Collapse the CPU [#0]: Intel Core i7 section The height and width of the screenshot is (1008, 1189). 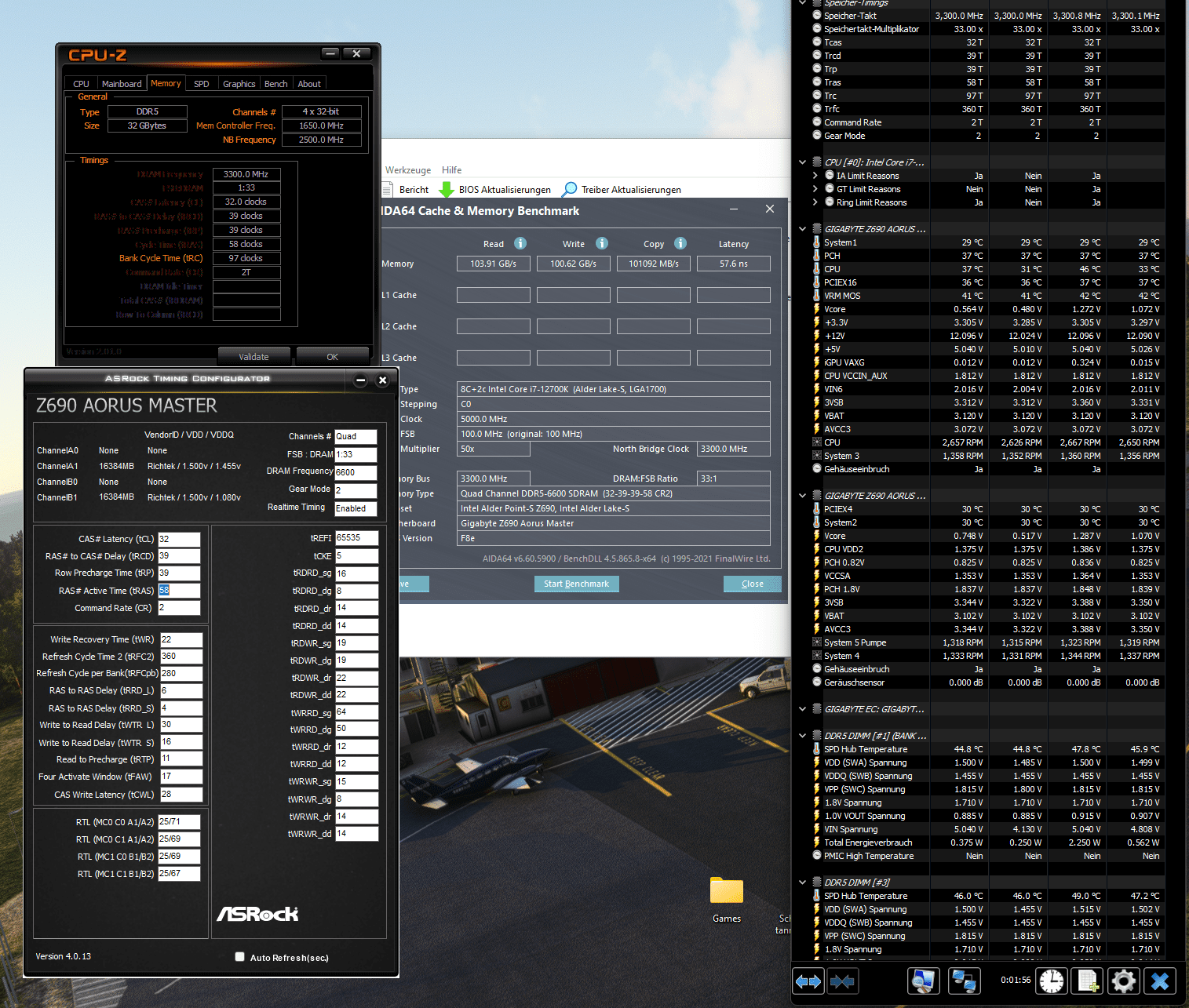802,162
